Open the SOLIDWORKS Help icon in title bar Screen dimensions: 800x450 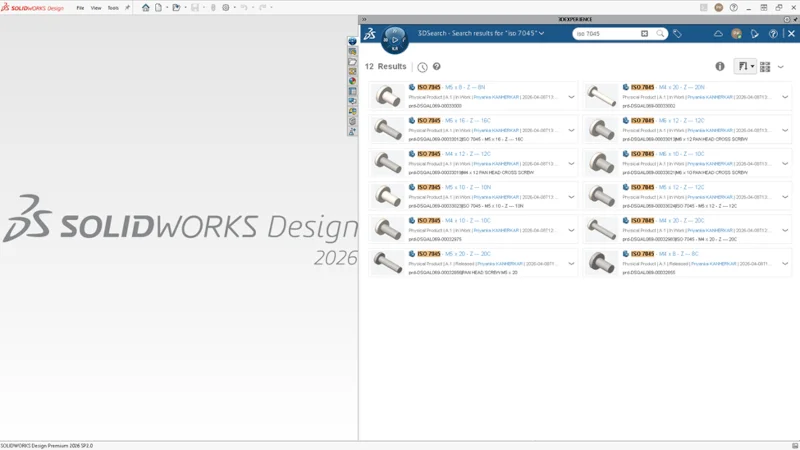734,8
